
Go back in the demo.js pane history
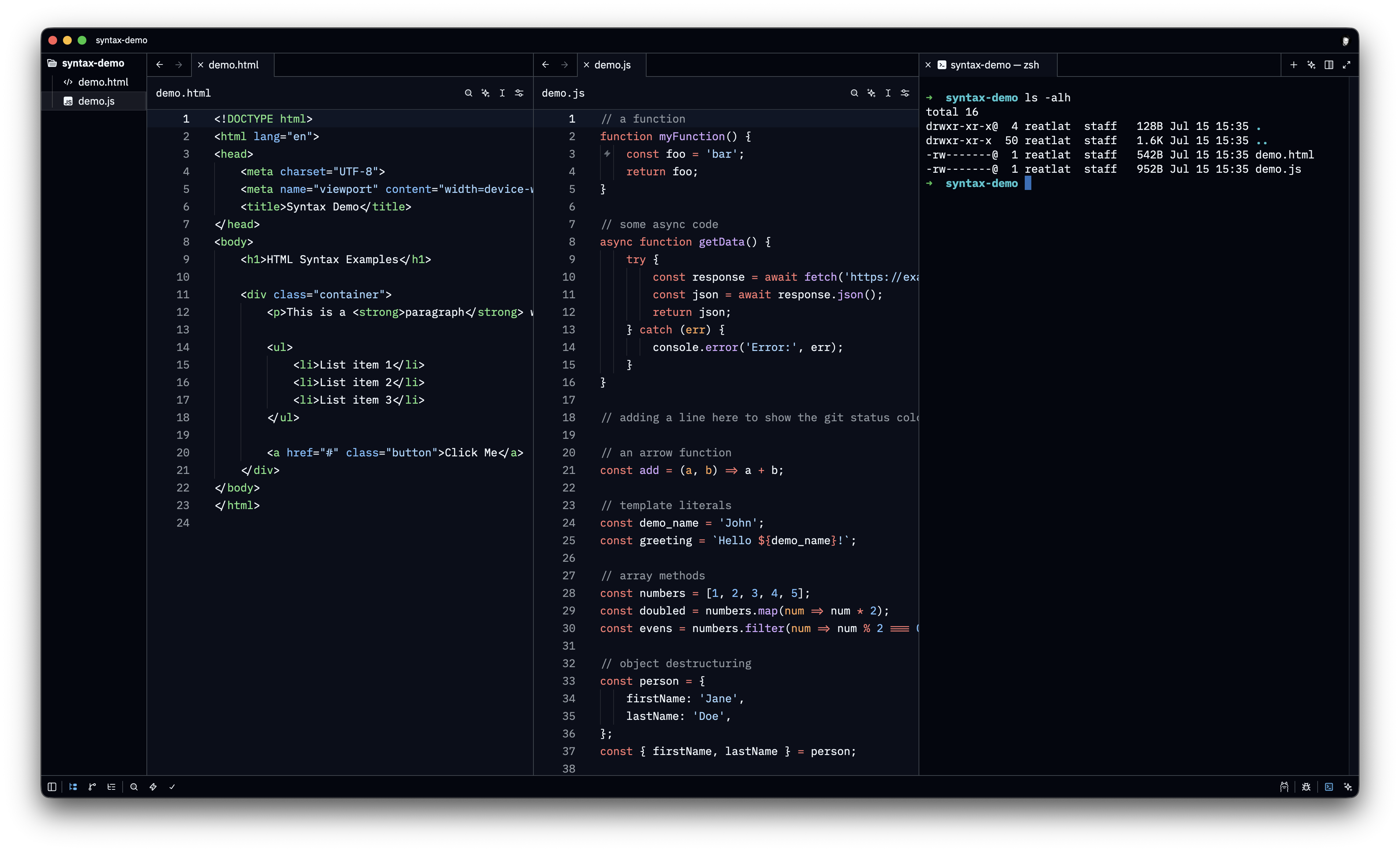546,65
